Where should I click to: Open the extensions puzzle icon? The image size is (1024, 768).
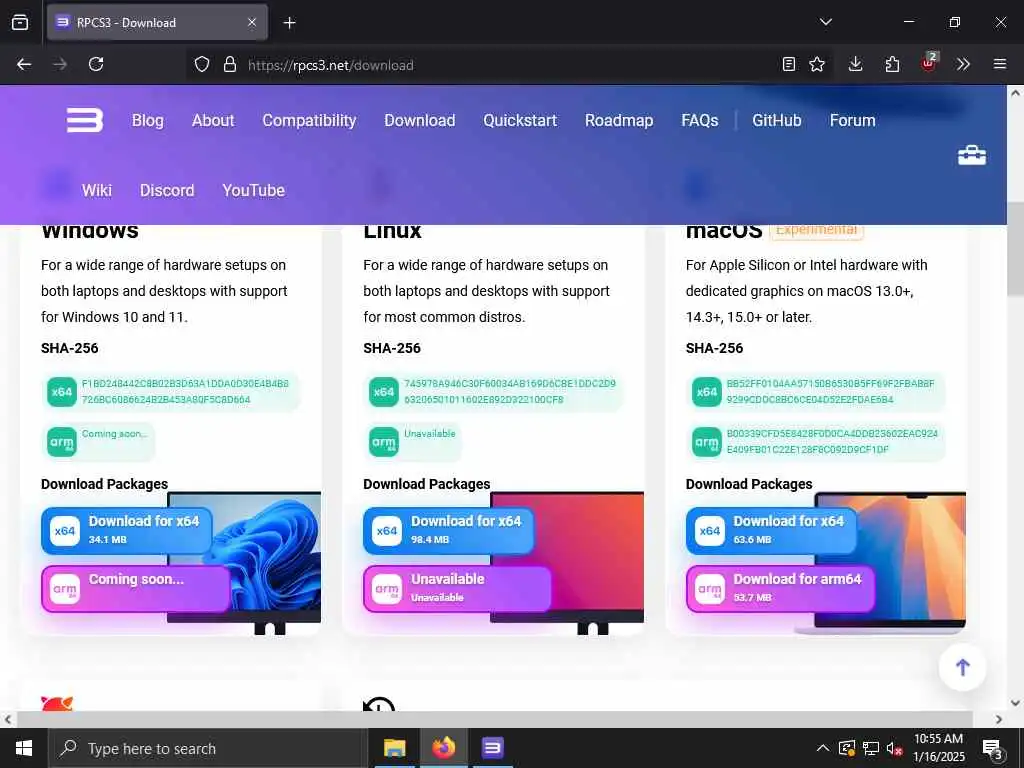(x=892, y=64)
